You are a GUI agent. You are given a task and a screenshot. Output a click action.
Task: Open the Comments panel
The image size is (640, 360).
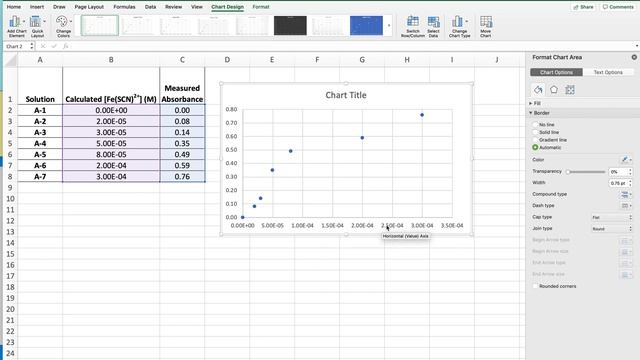[x=618, y=7]
